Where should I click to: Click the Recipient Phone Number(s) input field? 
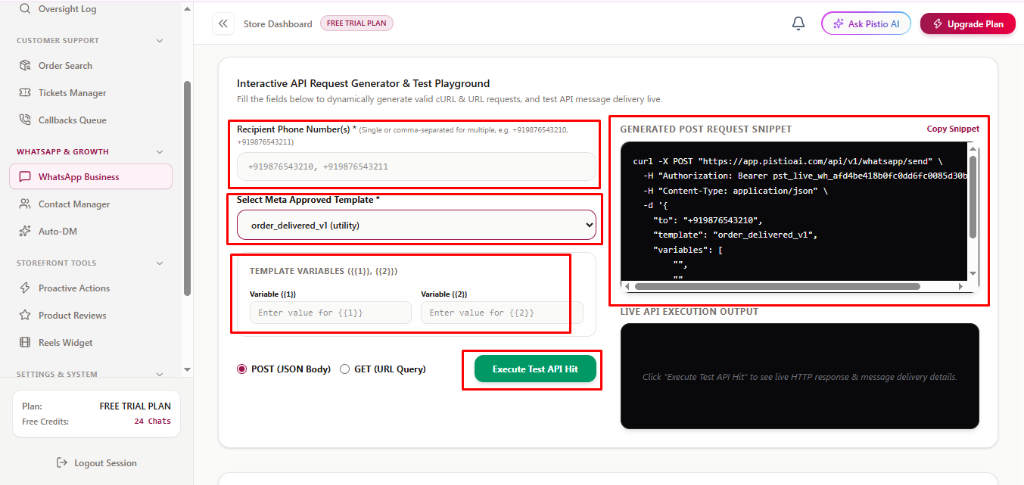[417, 166]
